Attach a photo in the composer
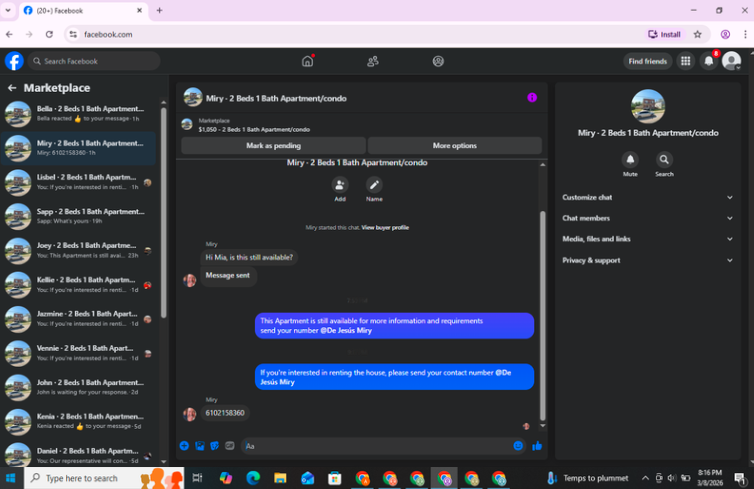This screenshot has height=489, width=754. [x=200, y=446]
